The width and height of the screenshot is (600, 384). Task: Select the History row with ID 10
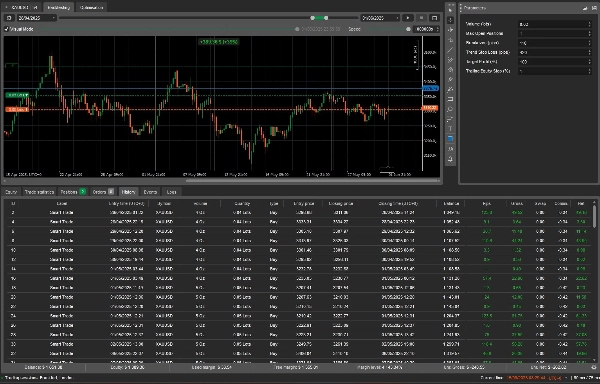pyautogui.click(x=298, y=250)
